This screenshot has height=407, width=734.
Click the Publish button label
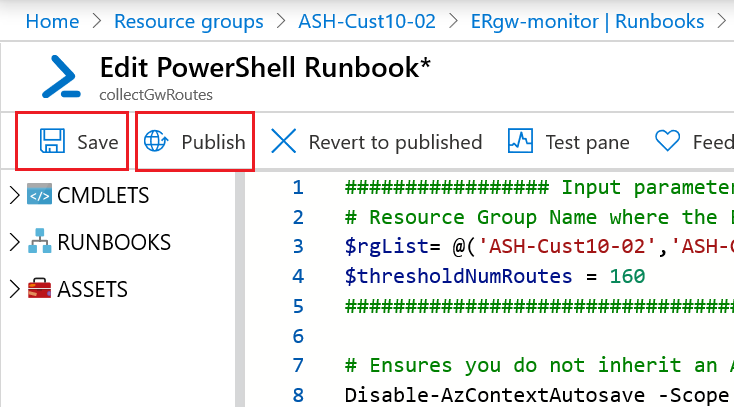213,142
